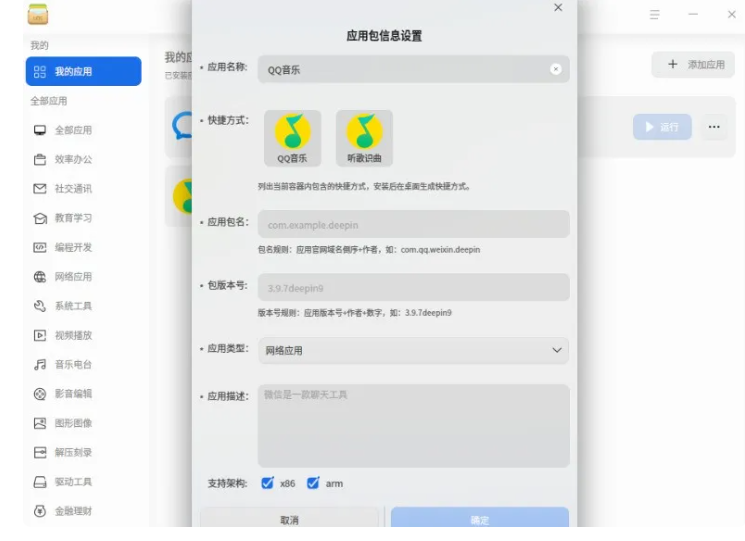Click the app store logo icon

pos(38,14)
